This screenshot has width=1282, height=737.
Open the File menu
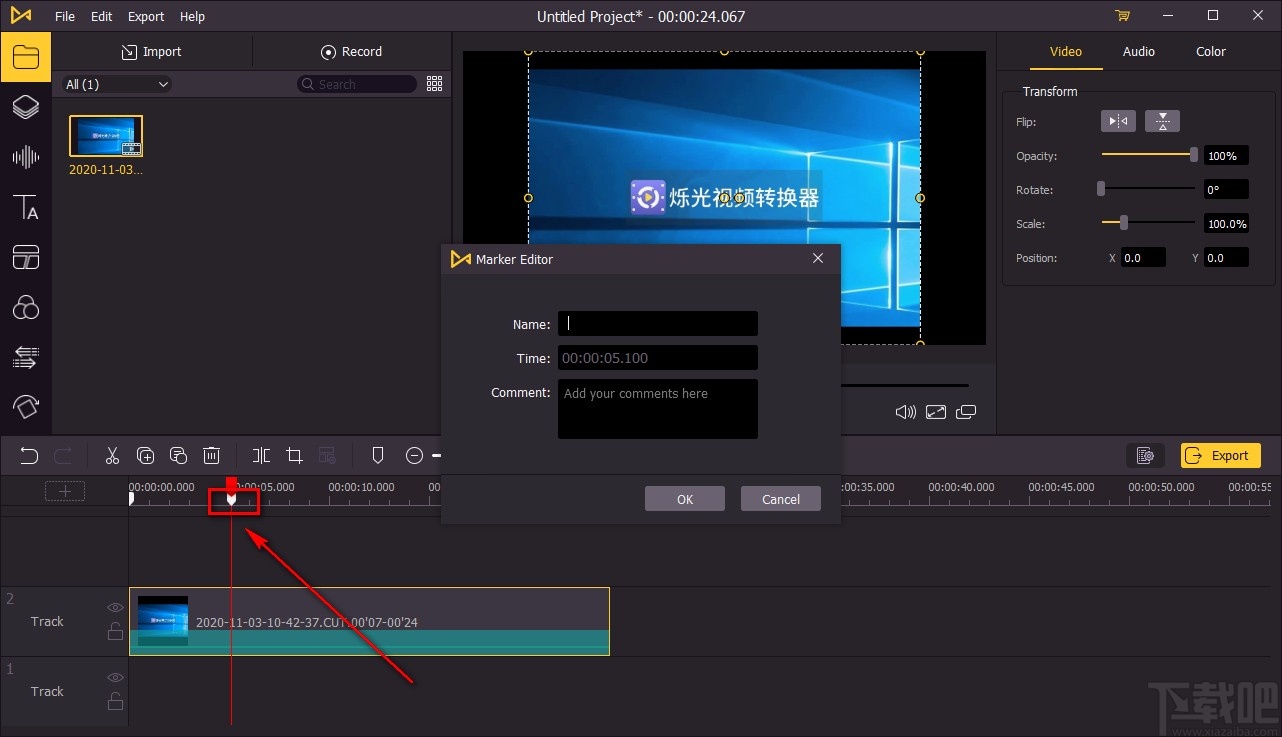pyautogui.click(x=65, y=16)
